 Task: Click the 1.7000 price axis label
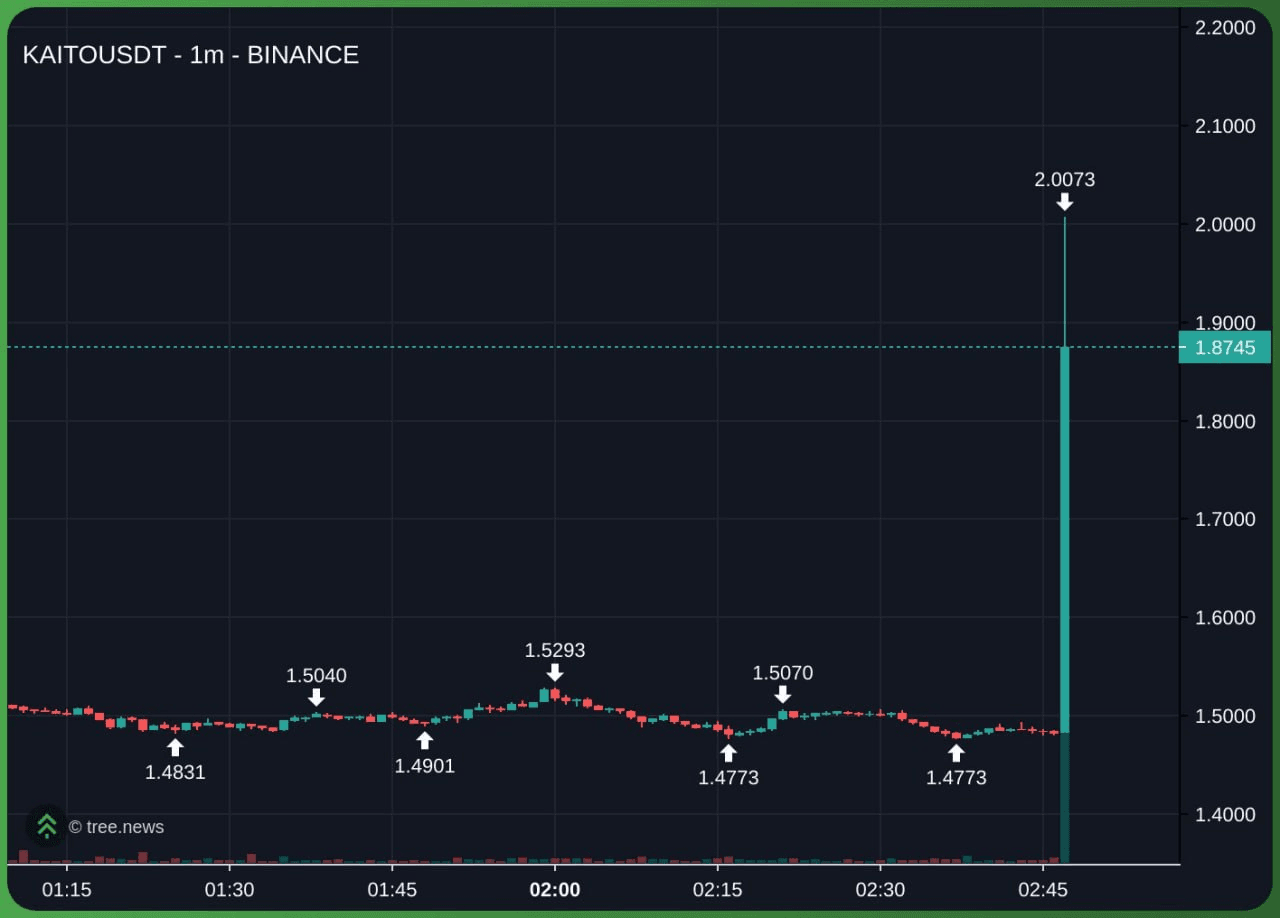tap(1225, 519)
